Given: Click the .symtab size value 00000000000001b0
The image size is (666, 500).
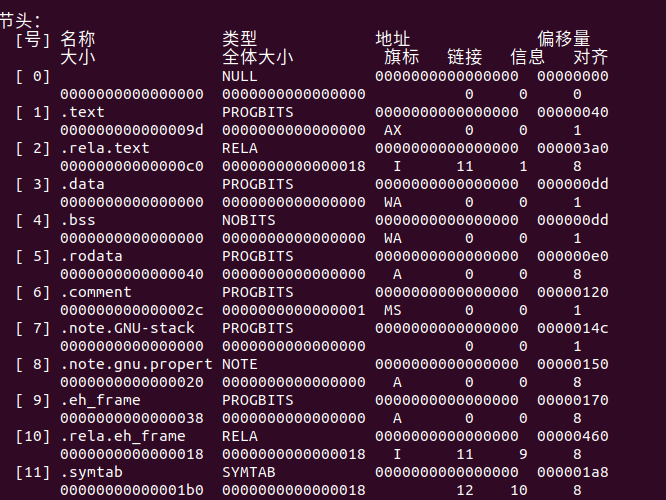Looking at the screenshot, I should [x=132, y=490].
